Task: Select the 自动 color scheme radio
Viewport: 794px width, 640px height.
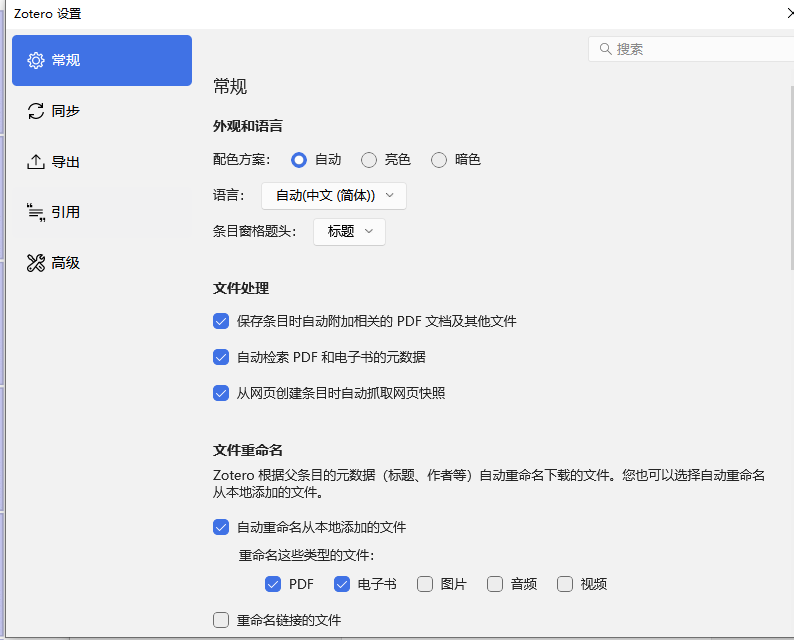Action: pos(299,160)
